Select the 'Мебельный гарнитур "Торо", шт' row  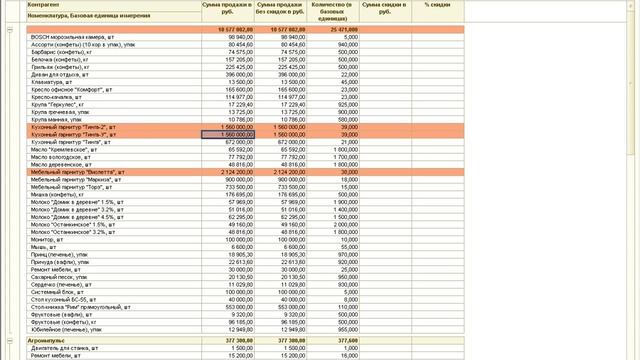click(245, 187)
